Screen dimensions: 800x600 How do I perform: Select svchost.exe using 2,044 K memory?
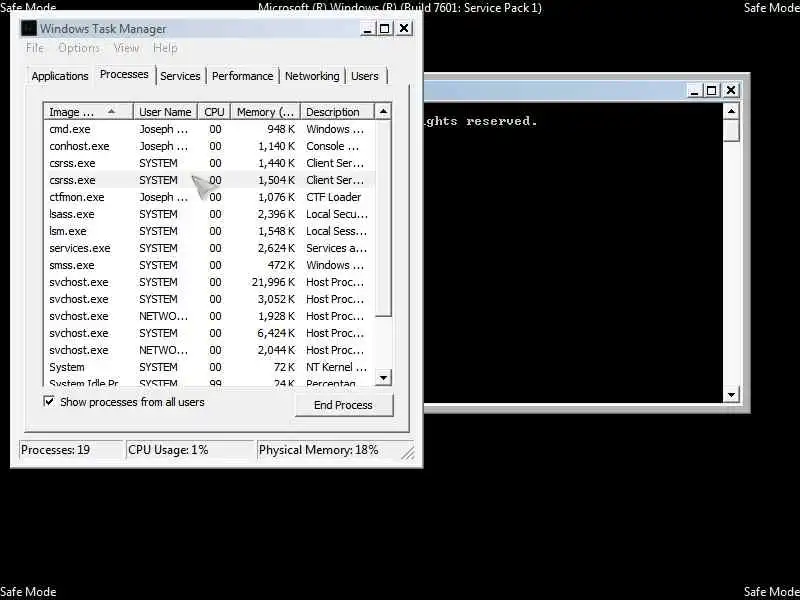209,350
